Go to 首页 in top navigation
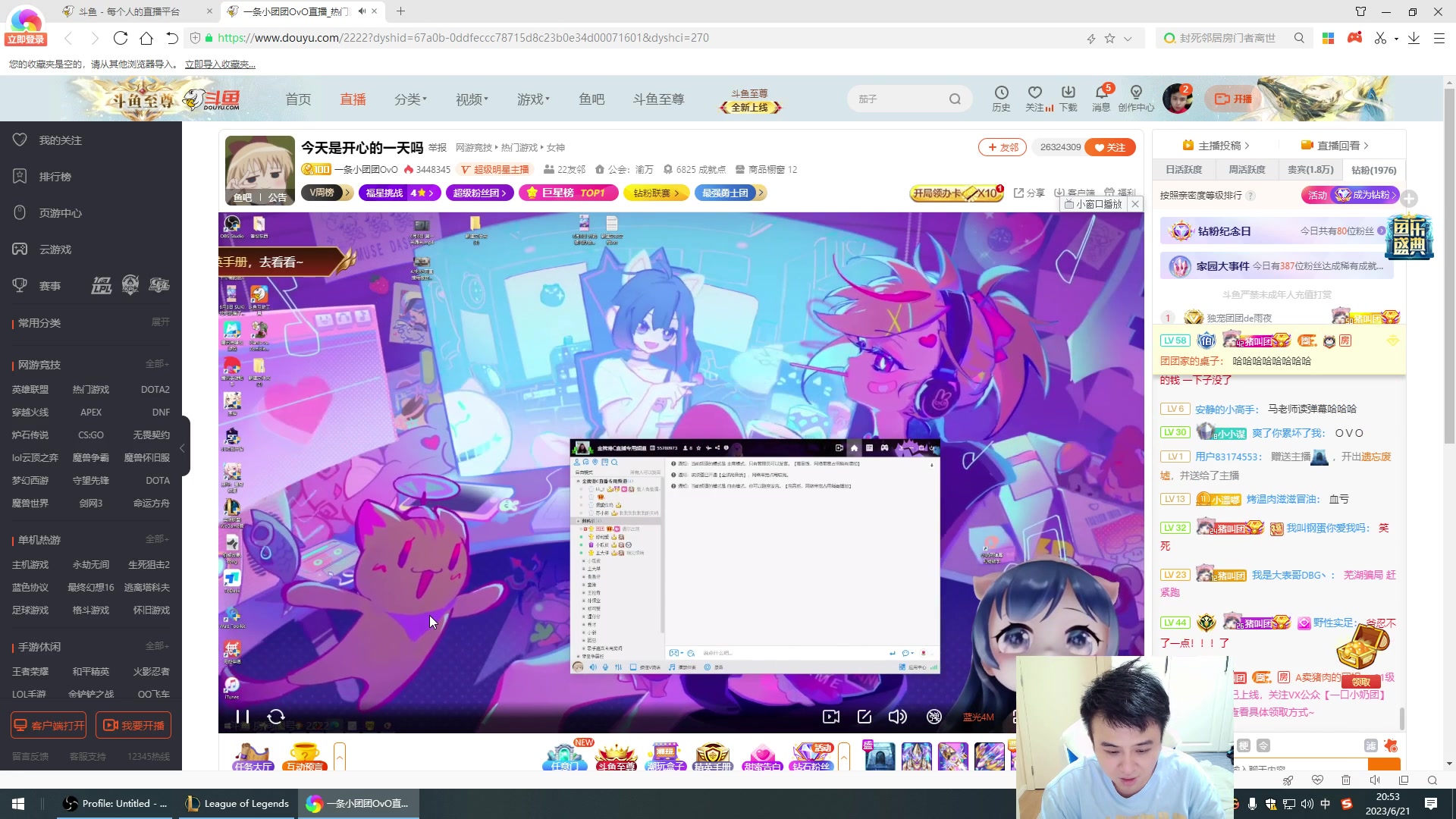This screenshot has width=1456, height=819. 298,99
